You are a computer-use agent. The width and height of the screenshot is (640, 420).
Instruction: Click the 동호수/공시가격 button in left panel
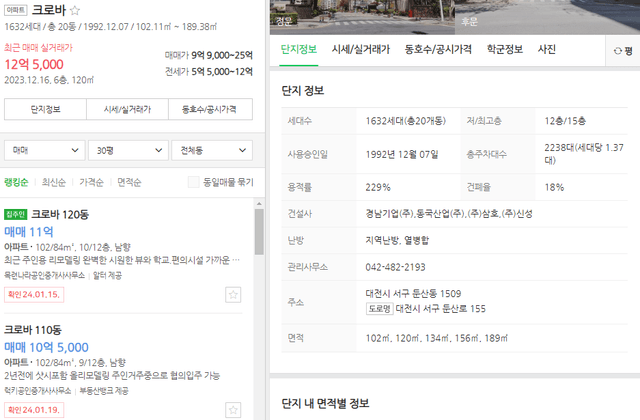click(211, 109)
